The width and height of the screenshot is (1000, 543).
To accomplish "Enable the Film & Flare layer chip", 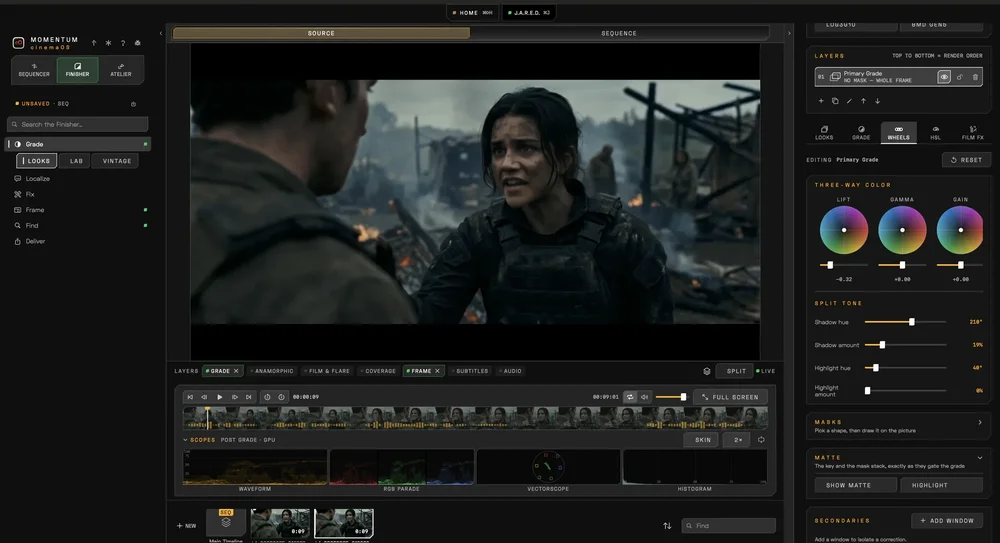I will 327,371.
